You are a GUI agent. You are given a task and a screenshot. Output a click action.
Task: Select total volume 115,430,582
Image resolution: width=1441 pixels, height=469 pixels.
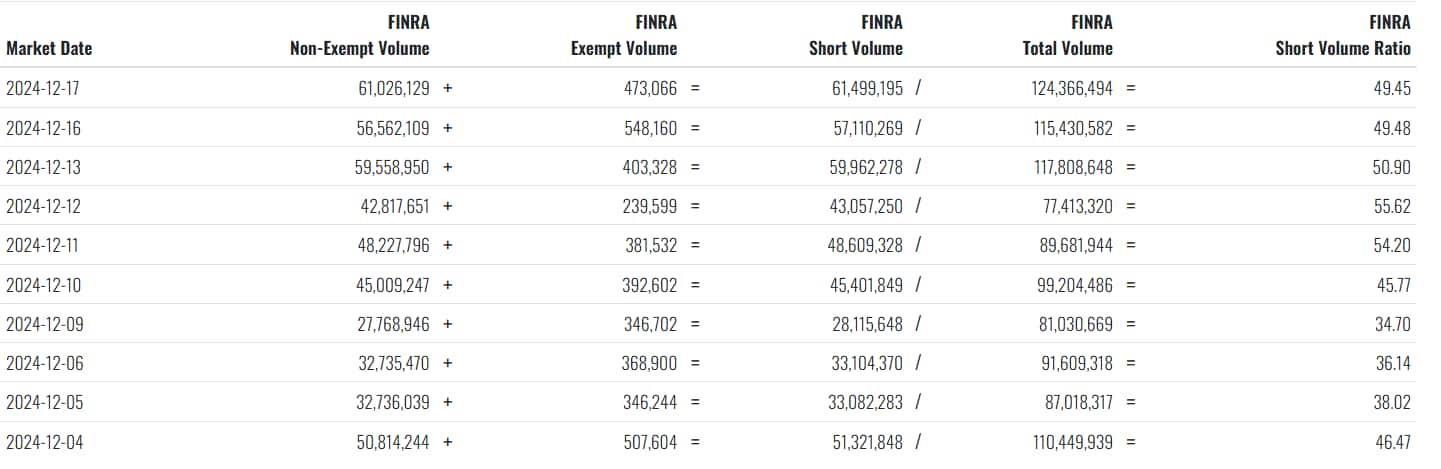point(1070,128)
